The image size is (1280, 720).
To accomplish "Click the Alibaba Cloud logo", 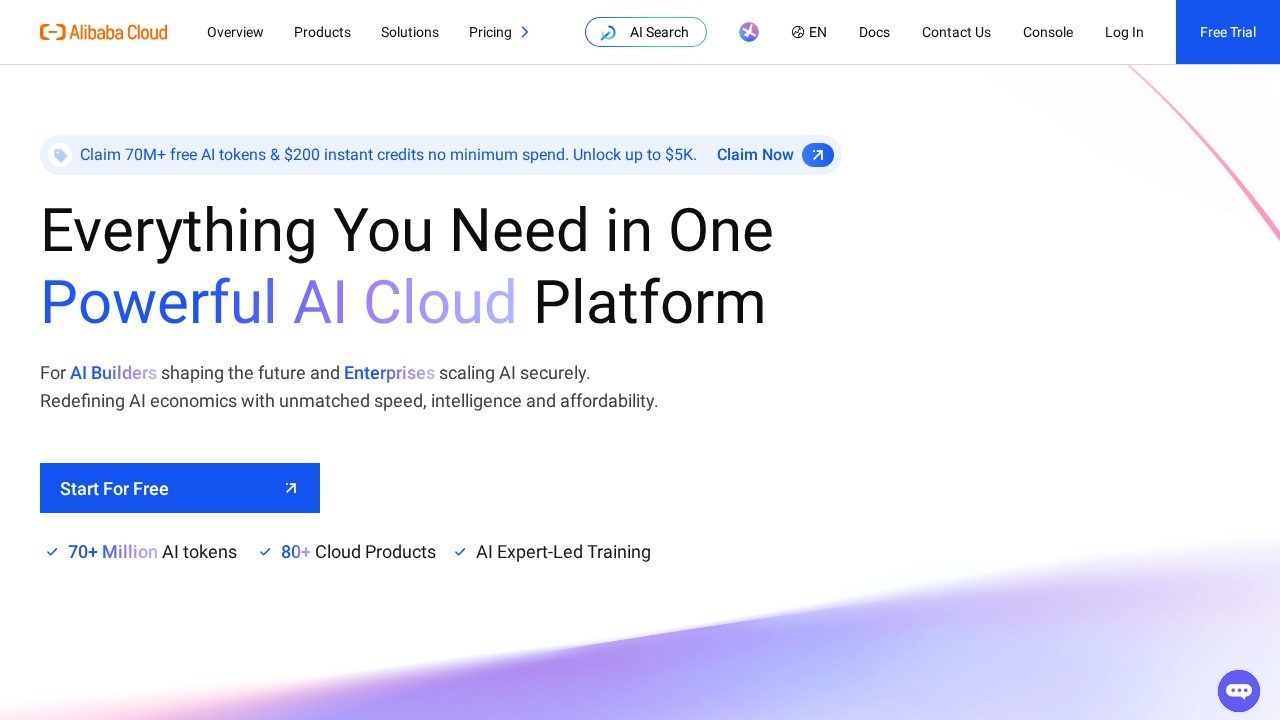I will [x=104, y=32].
